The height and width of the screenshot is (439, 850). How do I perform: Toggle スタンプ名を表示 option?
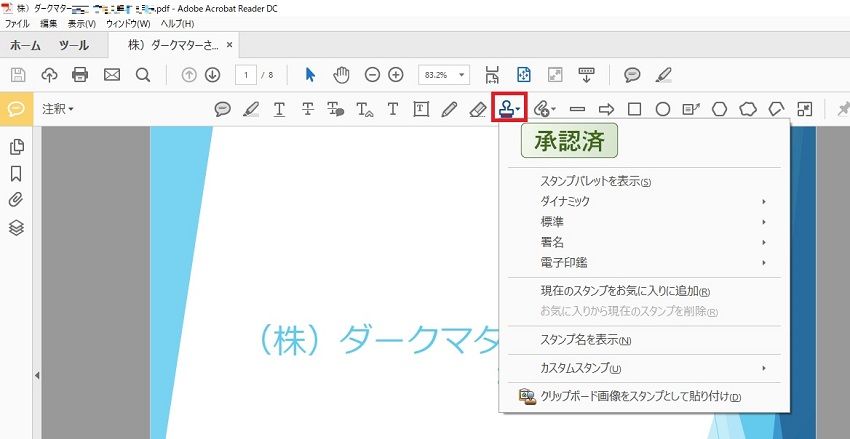pyautogui.click(x=587, y=340)
